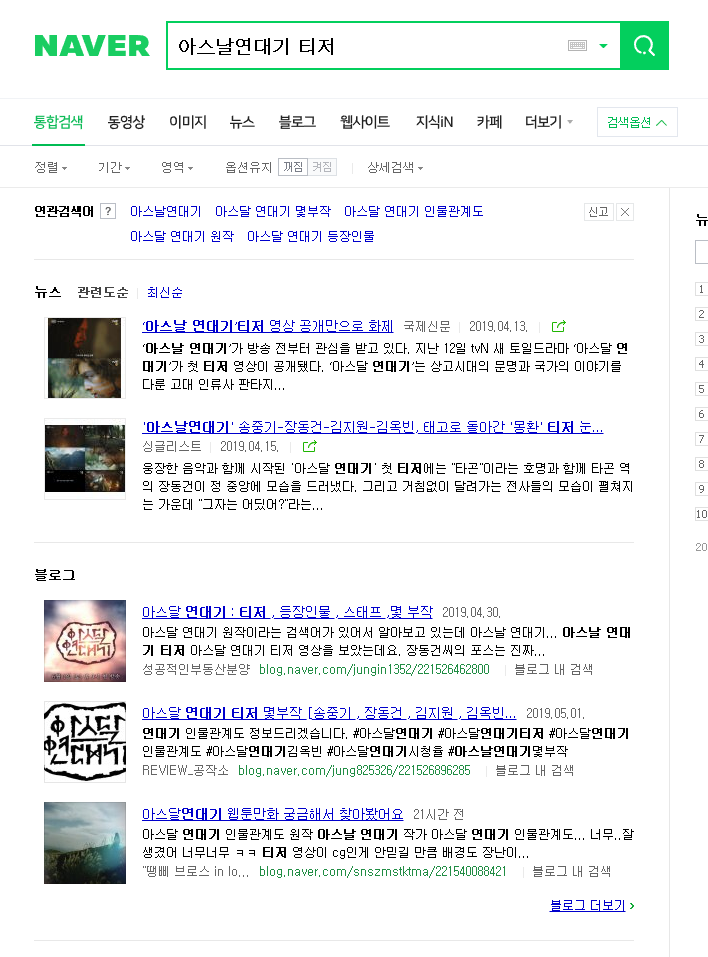Expand the 더보기 menu
708x957 pixels.
click(x=549, y=122)
